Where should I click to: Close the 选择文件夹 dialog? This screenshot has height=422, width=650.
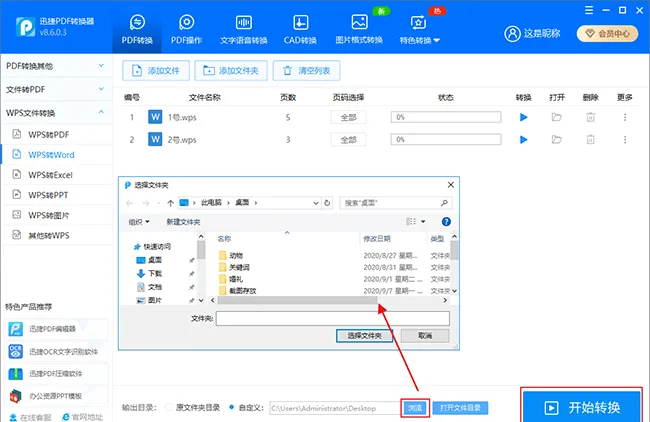click(x=451, y=185)
